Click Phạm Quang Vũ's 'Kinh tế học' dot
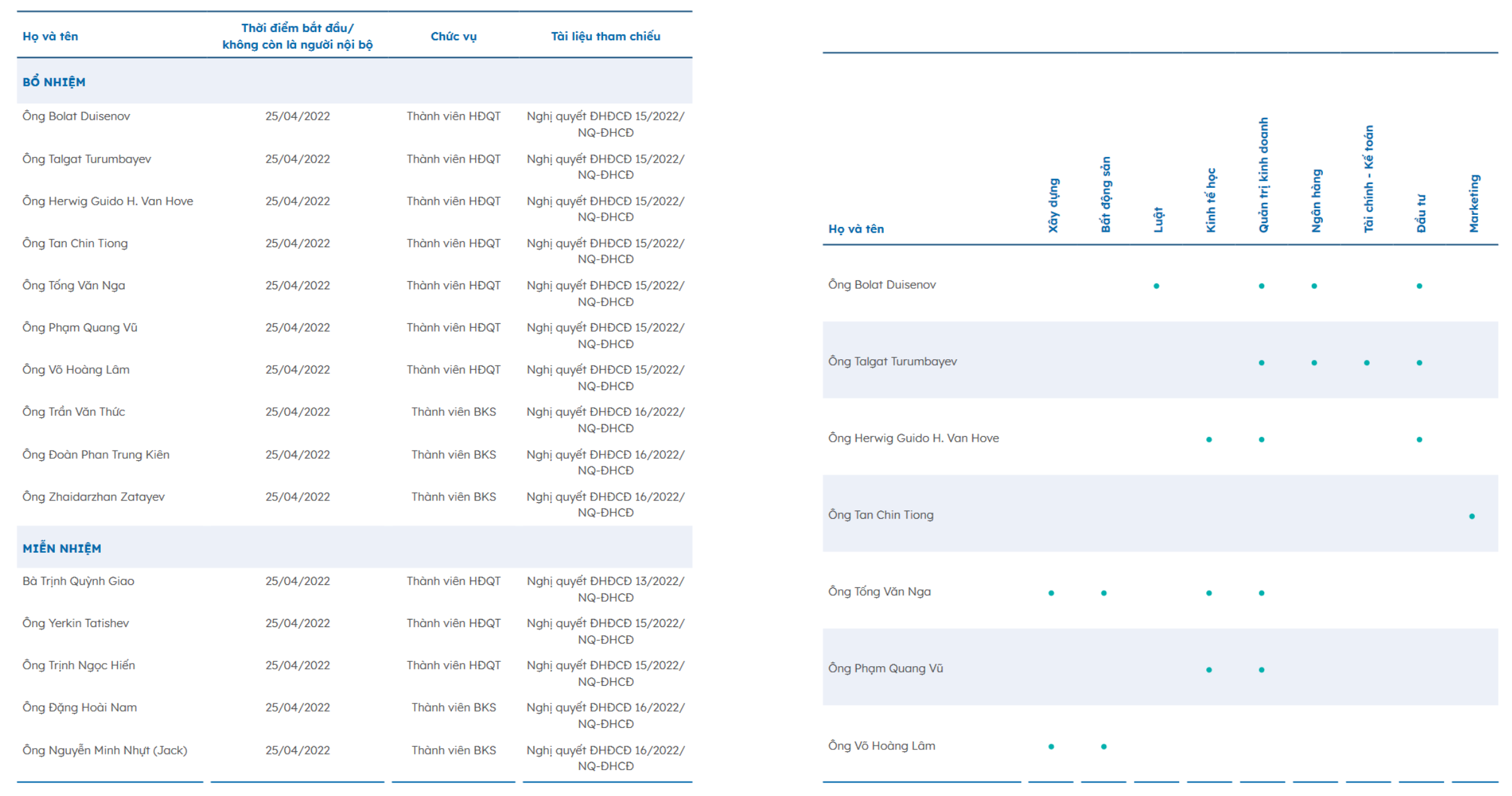1512x796 pixels. coord(1209,670)
